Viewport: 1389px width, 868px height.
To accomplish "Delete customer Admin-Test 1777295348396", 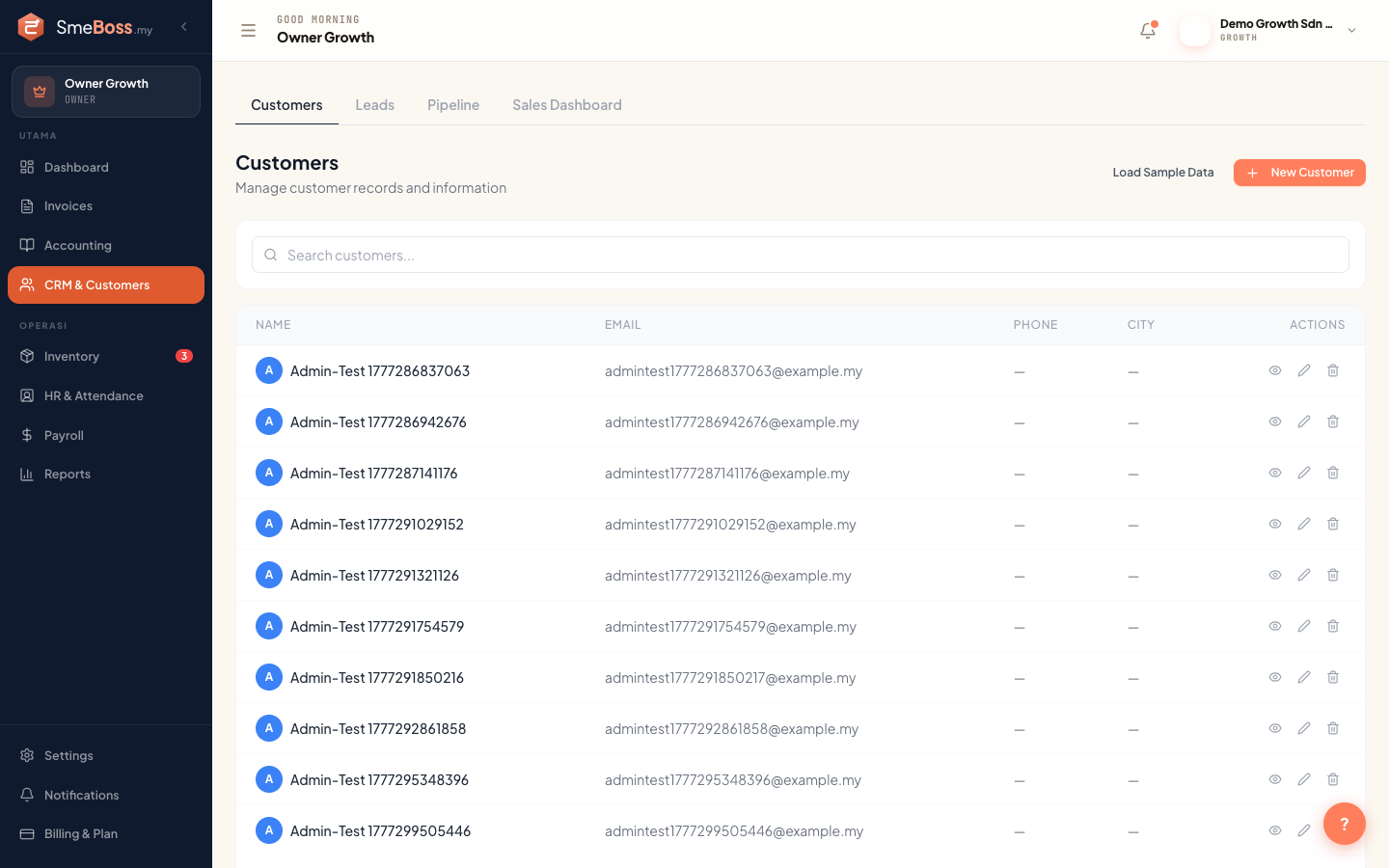I will click(1333, 779).
